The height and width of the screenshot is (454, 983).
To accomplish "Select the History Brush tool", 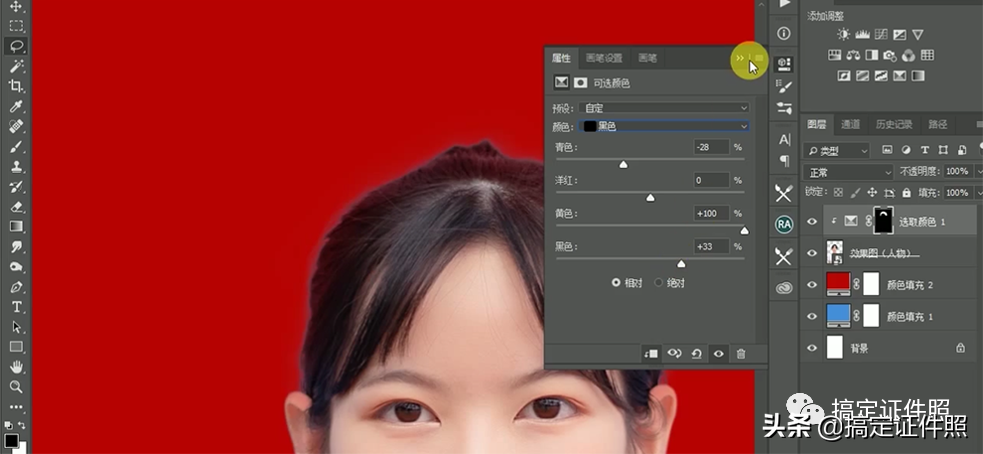I will click(16, 186).
